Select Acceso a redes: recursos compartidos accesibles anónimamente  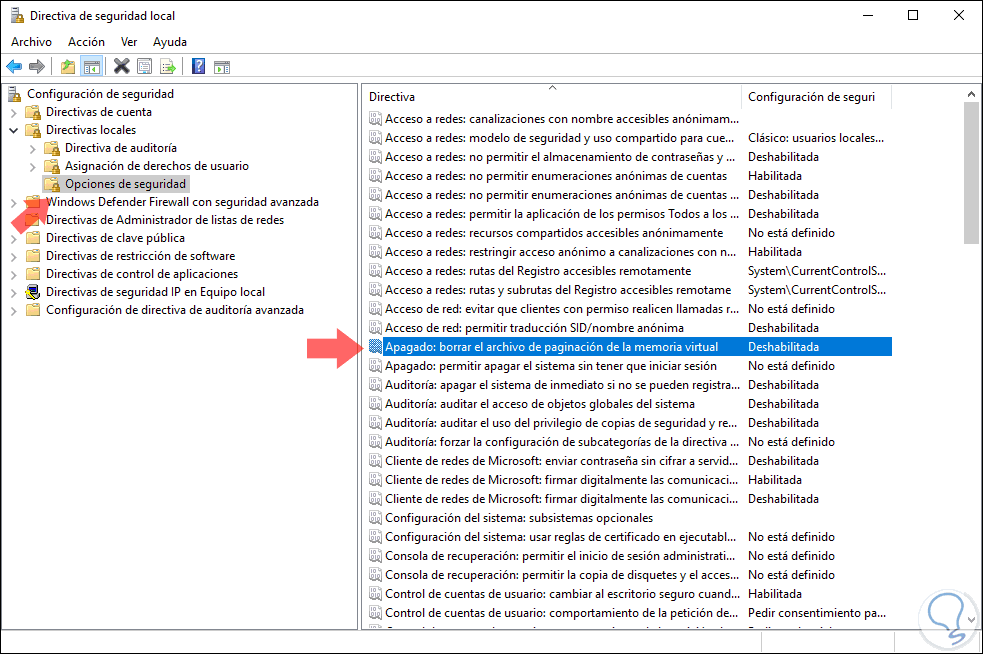(x=554, y=233)
